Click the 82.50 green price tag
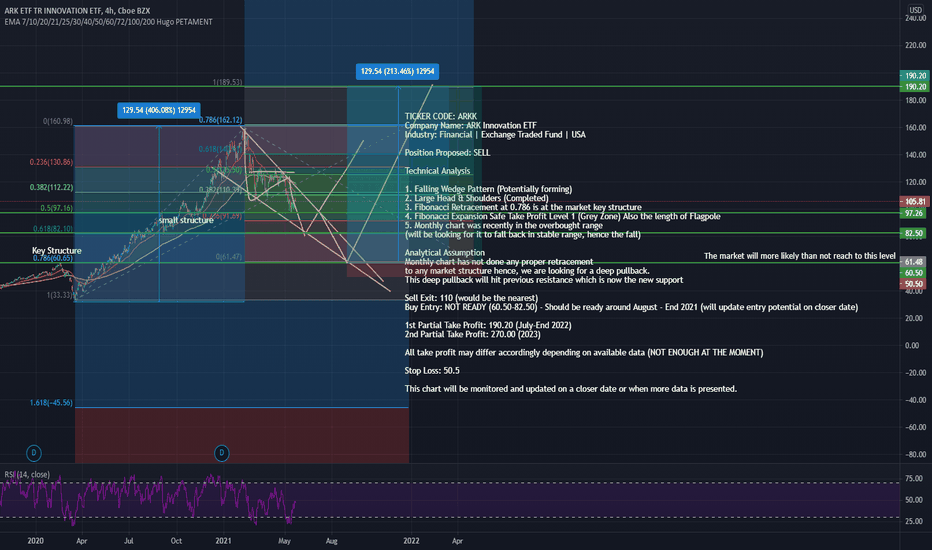The width and height of the screenshot is (932, 550). [x=914, y=234]
